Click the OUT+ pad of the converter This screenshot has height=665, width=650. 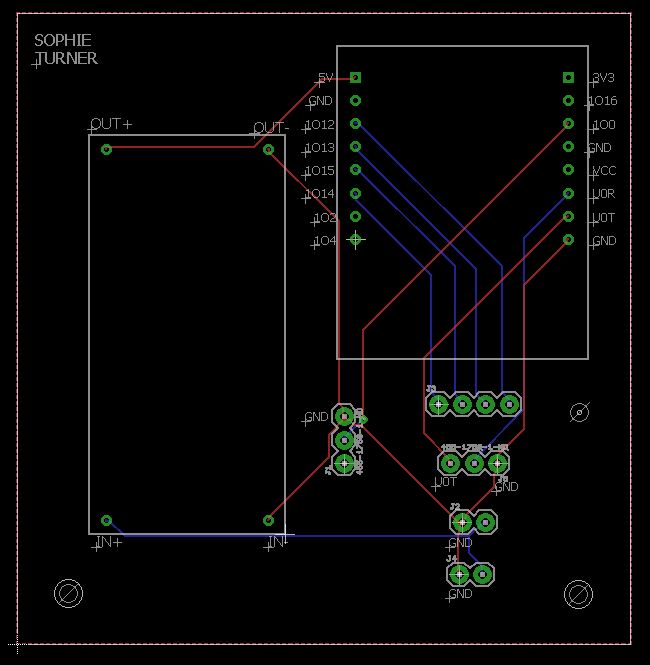pyautogui.click(x=107, y=149)
